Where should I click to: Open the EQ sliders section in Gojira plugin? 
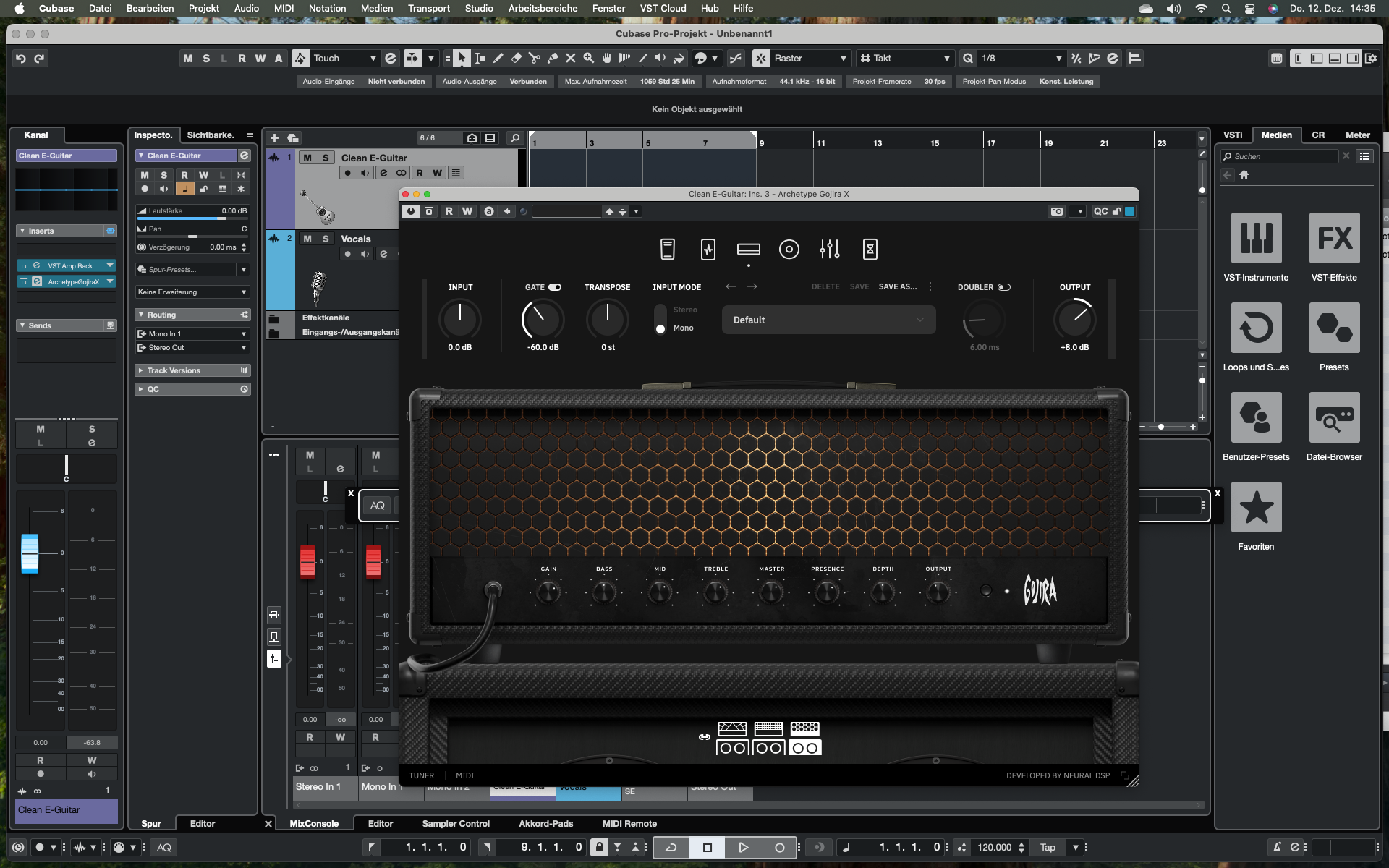(830, 250)
